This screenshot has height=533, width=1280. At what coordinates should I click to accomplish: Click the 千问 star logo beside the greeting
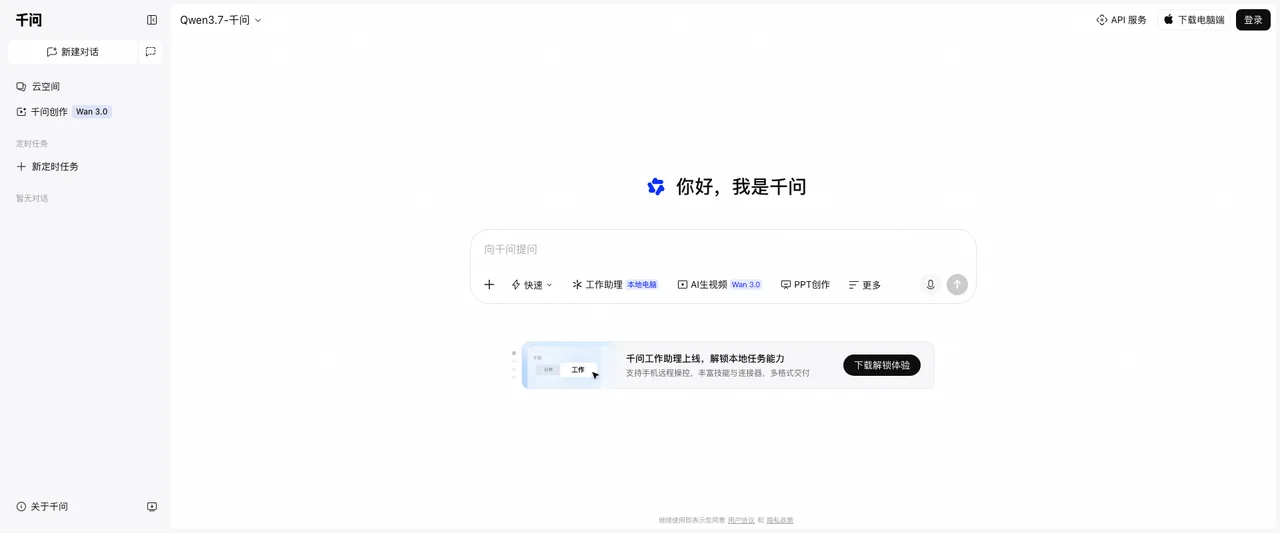pos(656,186)
